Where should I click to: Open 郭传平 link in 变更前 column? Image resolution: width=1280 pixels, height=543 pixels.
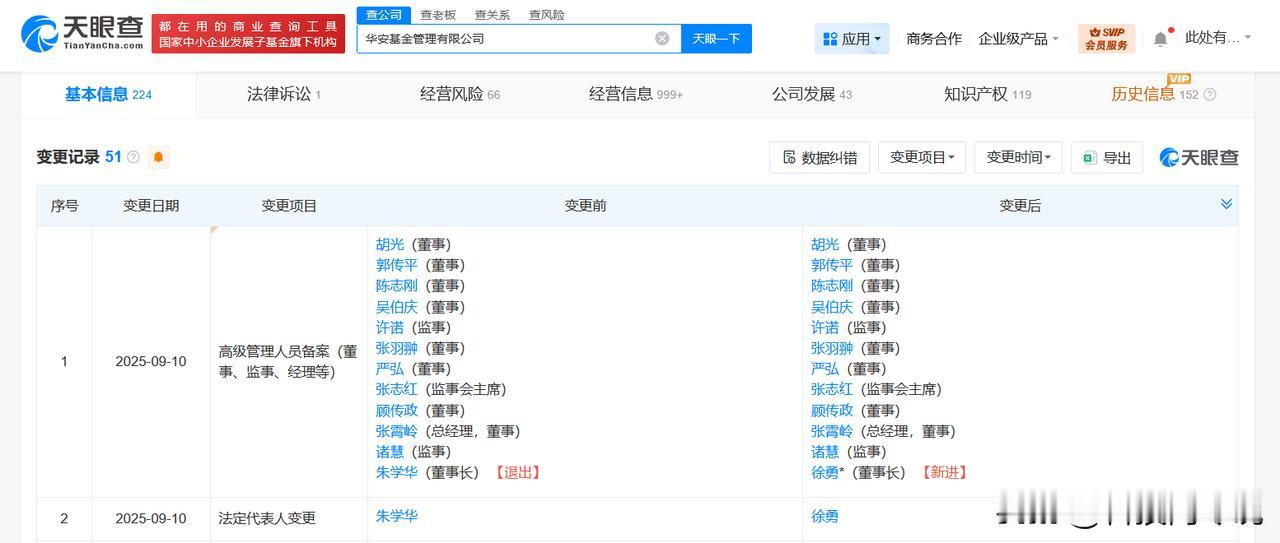click(397, 265)
